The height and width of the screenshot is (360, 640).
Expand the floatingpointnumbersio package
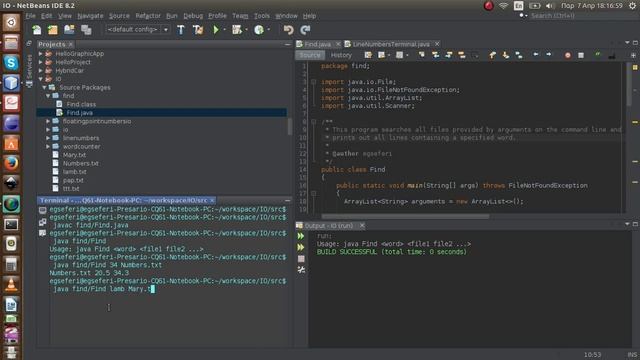[48, 121]
